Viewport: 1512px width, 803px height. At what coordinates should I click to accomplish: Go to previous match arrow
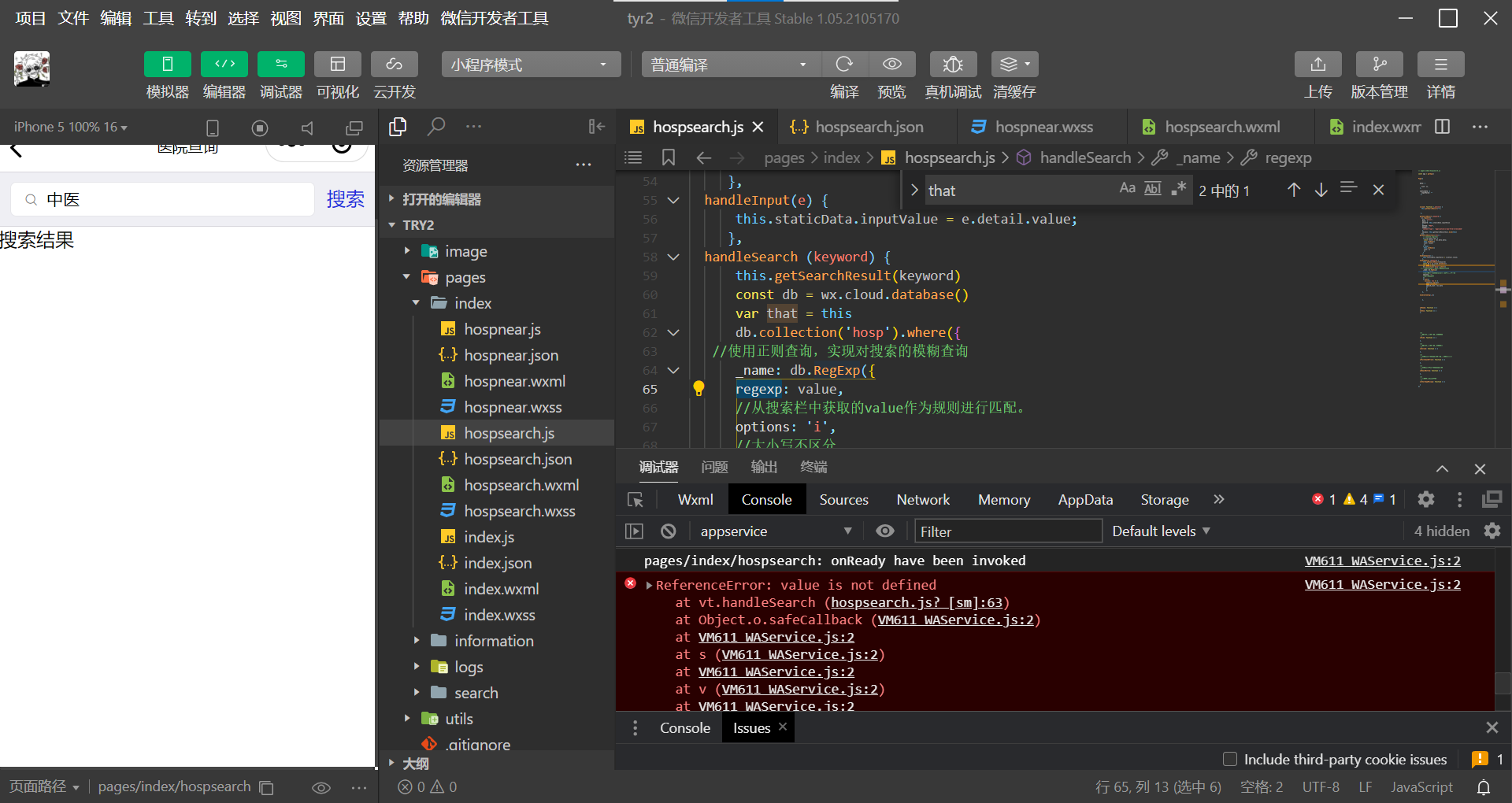pyautogui.click(x=1294, y=189)
